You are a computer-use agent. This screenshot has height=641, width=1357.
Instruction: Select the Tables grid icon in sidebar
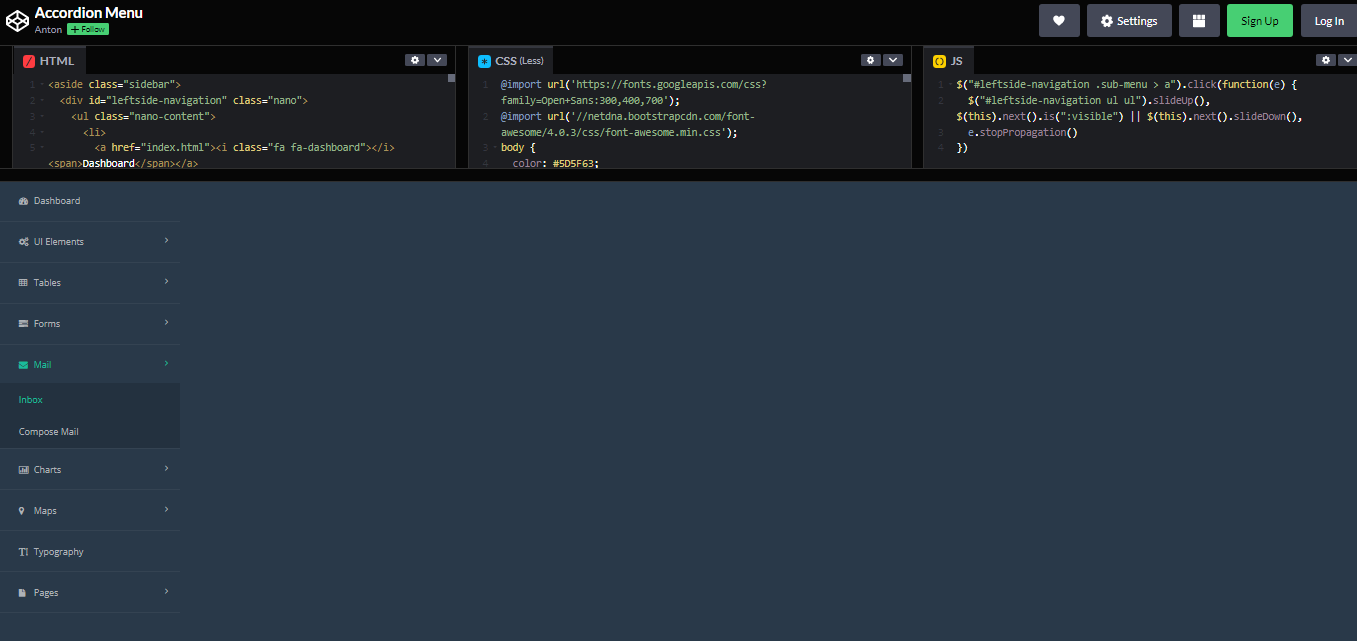[21, 282]
